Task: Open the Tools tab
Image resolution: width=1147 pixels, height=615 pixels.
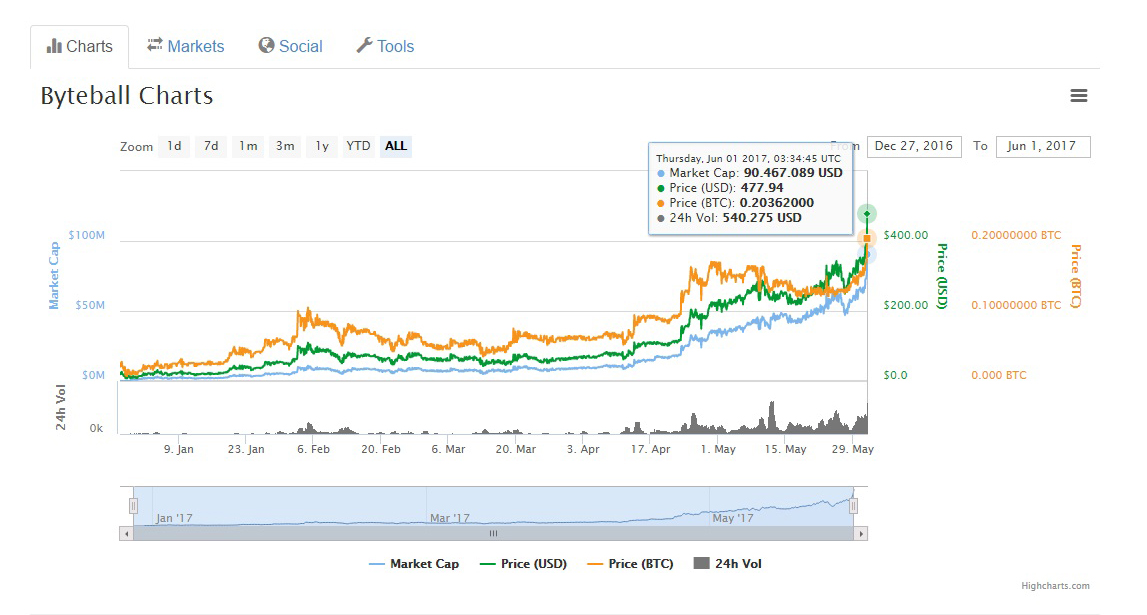Action: [x=386, y=46]
